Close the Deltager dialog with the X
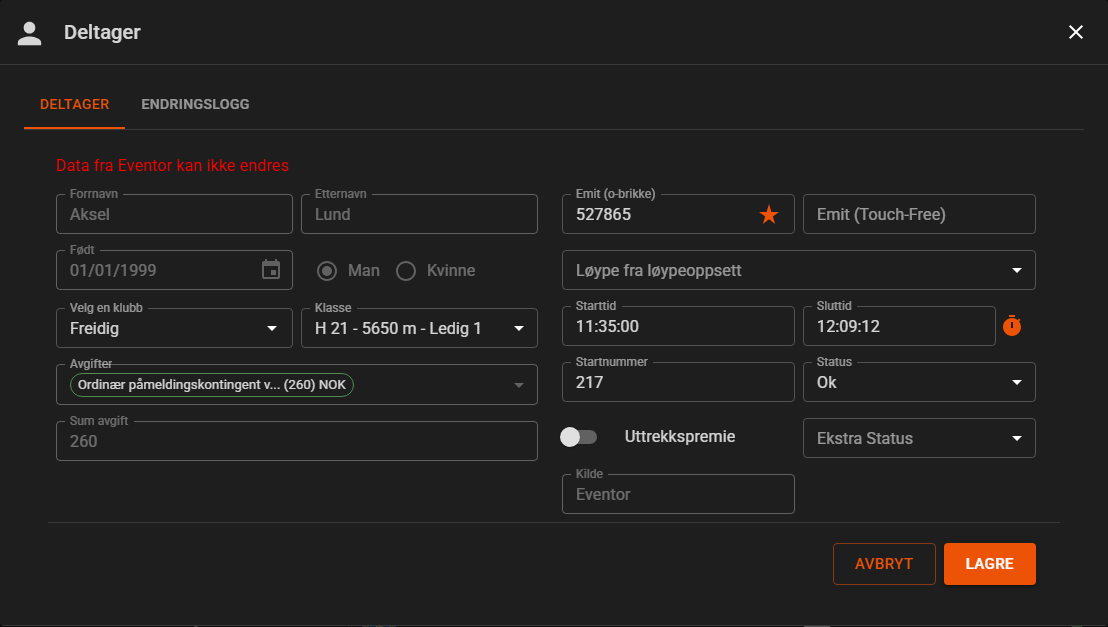The image size is (1108, 627). coord(1075,32)
